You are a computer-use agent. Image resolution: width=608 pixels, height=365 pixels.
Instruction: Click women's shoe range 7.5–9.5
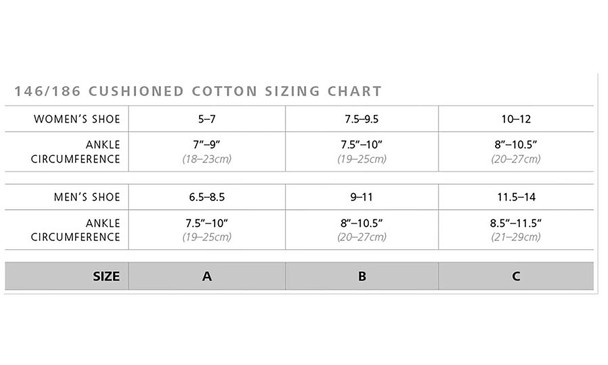coord(361,119)
